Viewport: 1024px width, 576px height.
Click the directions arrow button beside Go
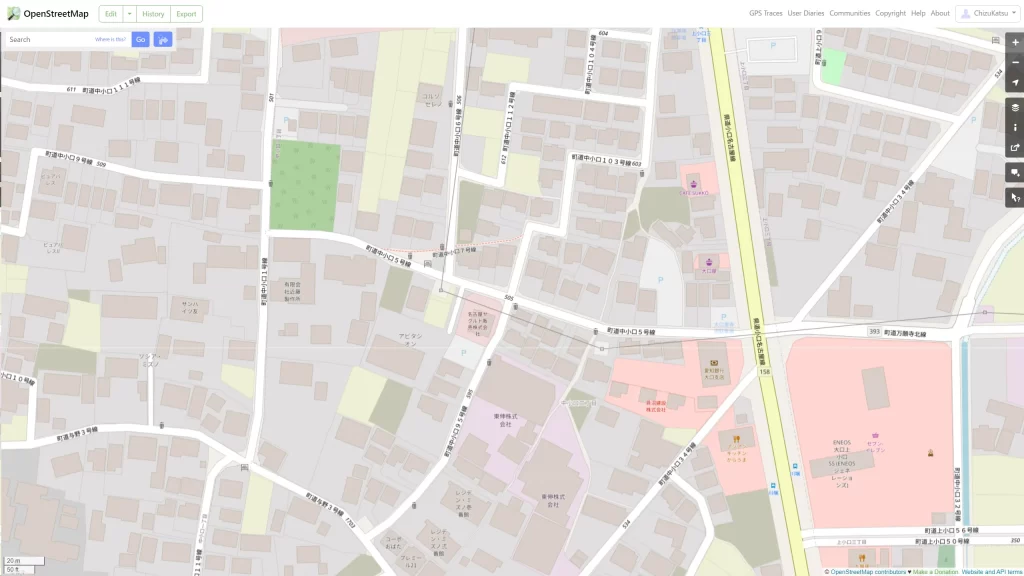coord(163,40)
